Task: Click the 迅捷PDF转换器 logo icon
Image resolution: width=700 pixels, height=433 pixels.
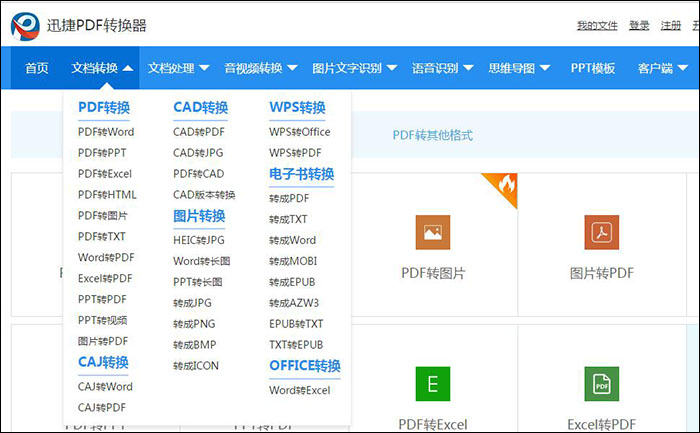Action: (x=25, y=26)
